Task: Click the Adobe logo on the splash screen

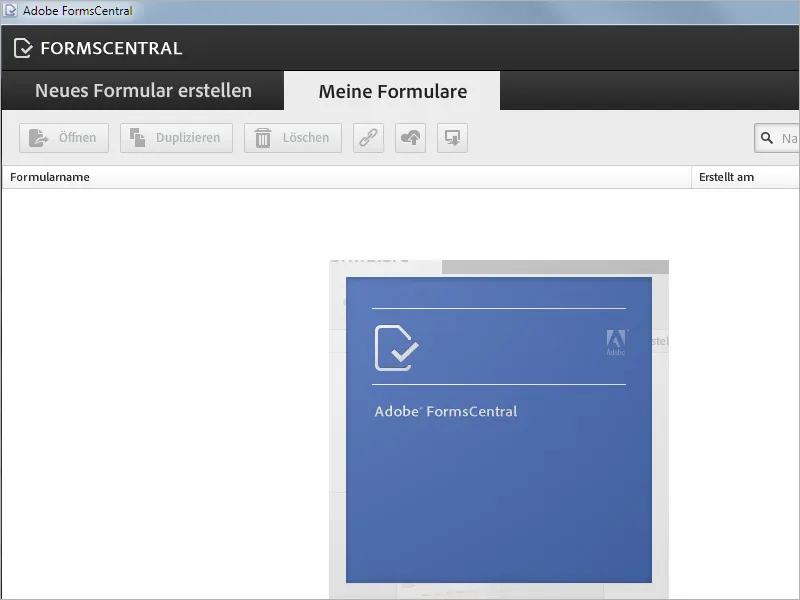Action: 617,340
